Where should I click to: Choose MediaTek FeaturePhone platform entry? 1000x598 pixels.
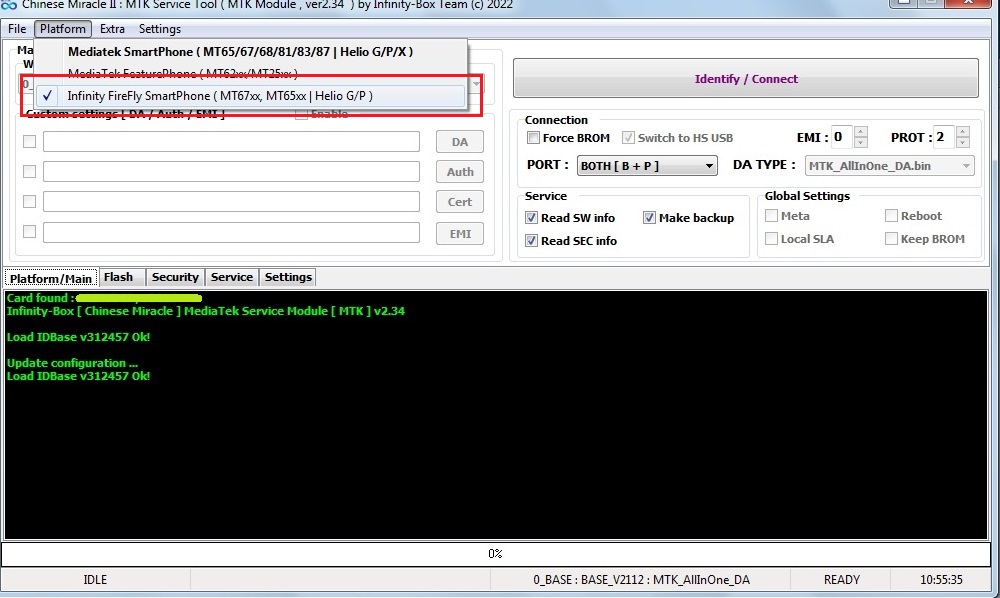(x=251, y=73)
